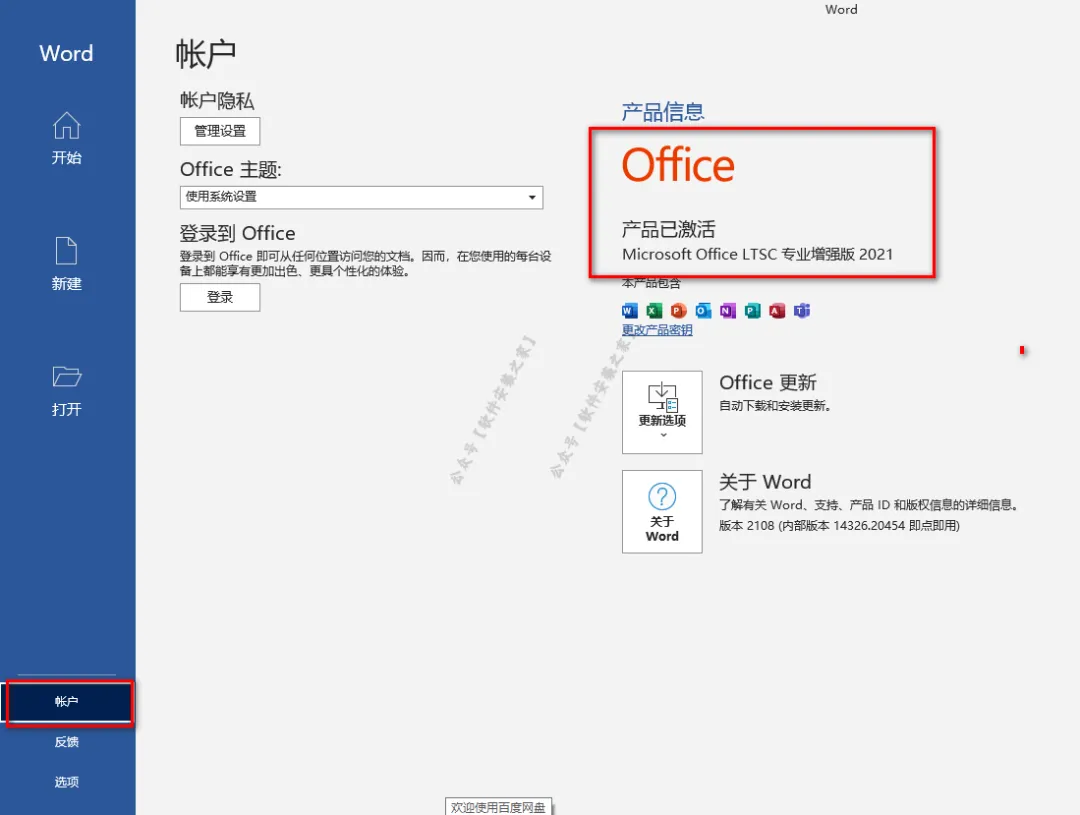The image size is (1080, 815).
Task: Click the 登录 sign-in button
Action: (220, 298)
